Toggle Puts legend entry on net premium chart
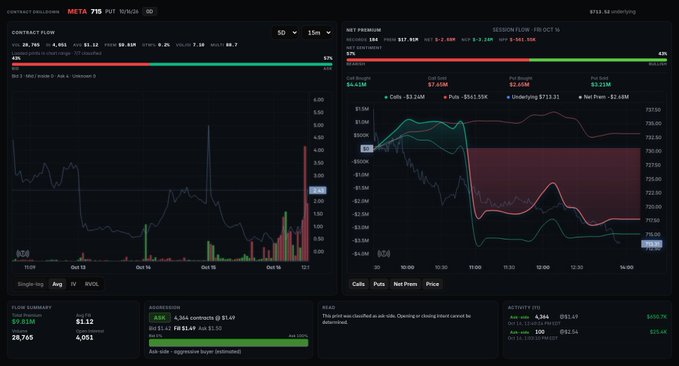 coord(466,97)
